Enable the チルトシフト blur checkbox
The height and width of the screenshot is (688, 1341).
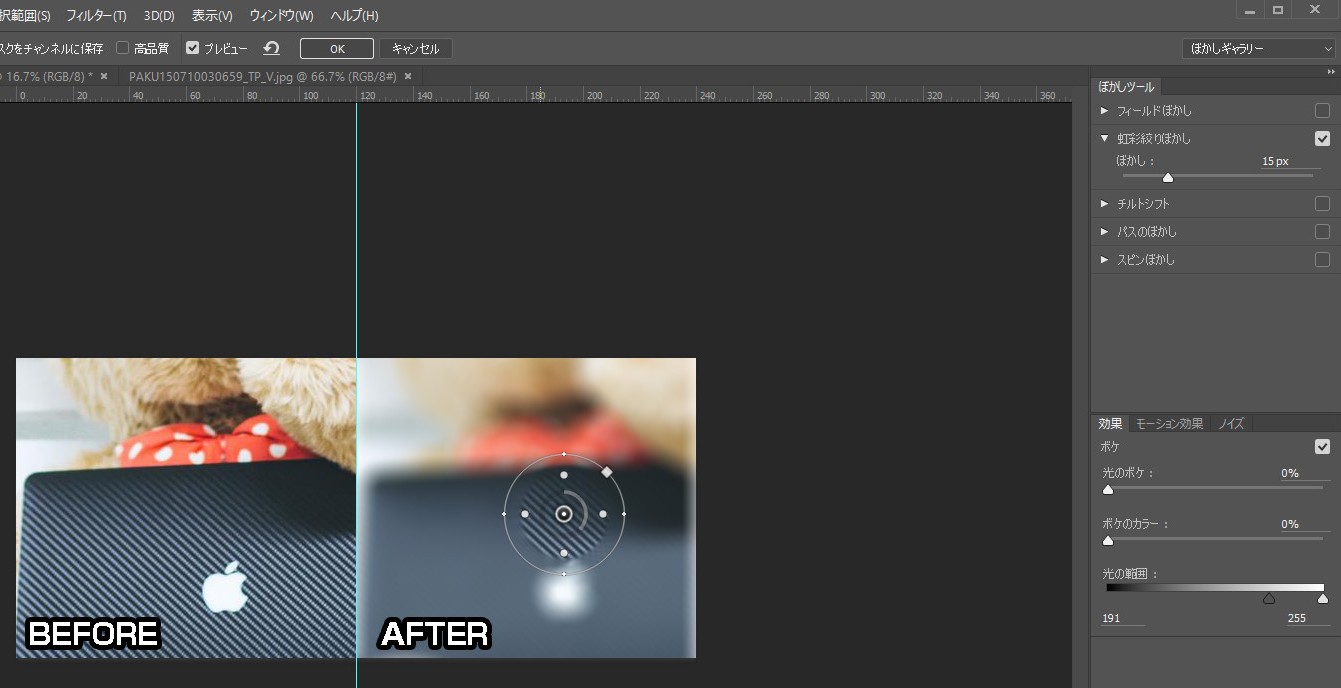click(x=1322, y=204)
